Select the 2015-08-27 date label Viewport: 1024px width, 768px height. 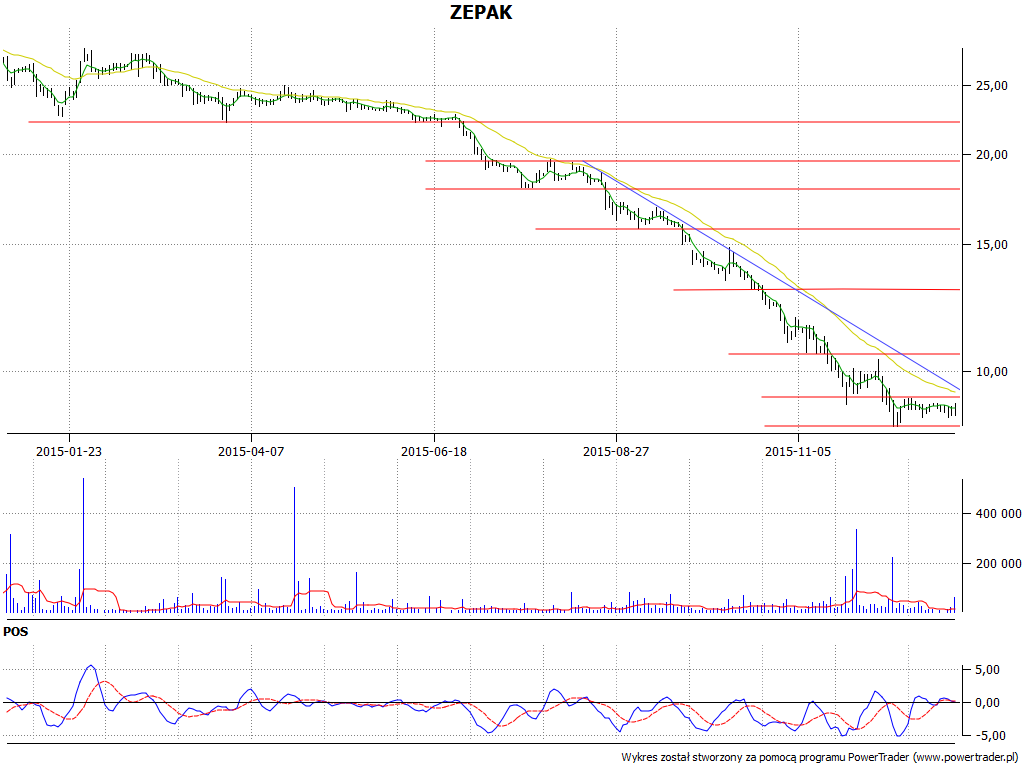tap(616, 451)
